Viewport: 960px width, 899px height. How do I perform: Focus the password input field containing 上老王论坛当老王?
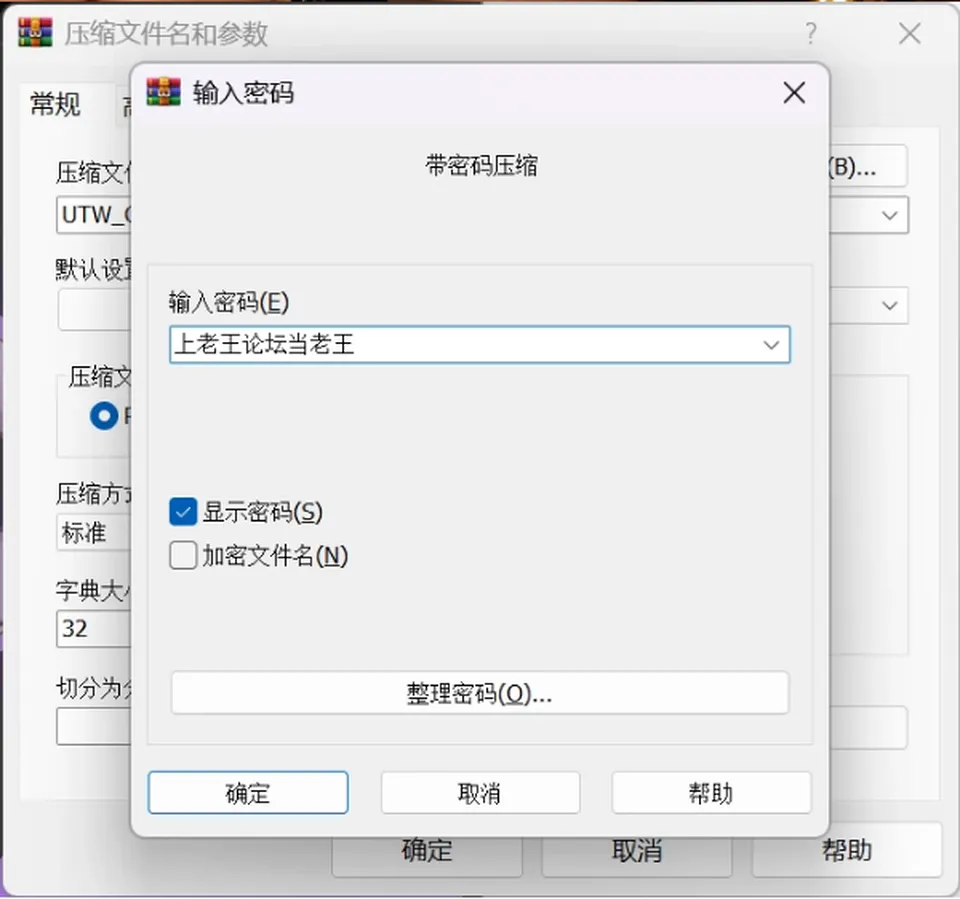[x=480, y=345]
